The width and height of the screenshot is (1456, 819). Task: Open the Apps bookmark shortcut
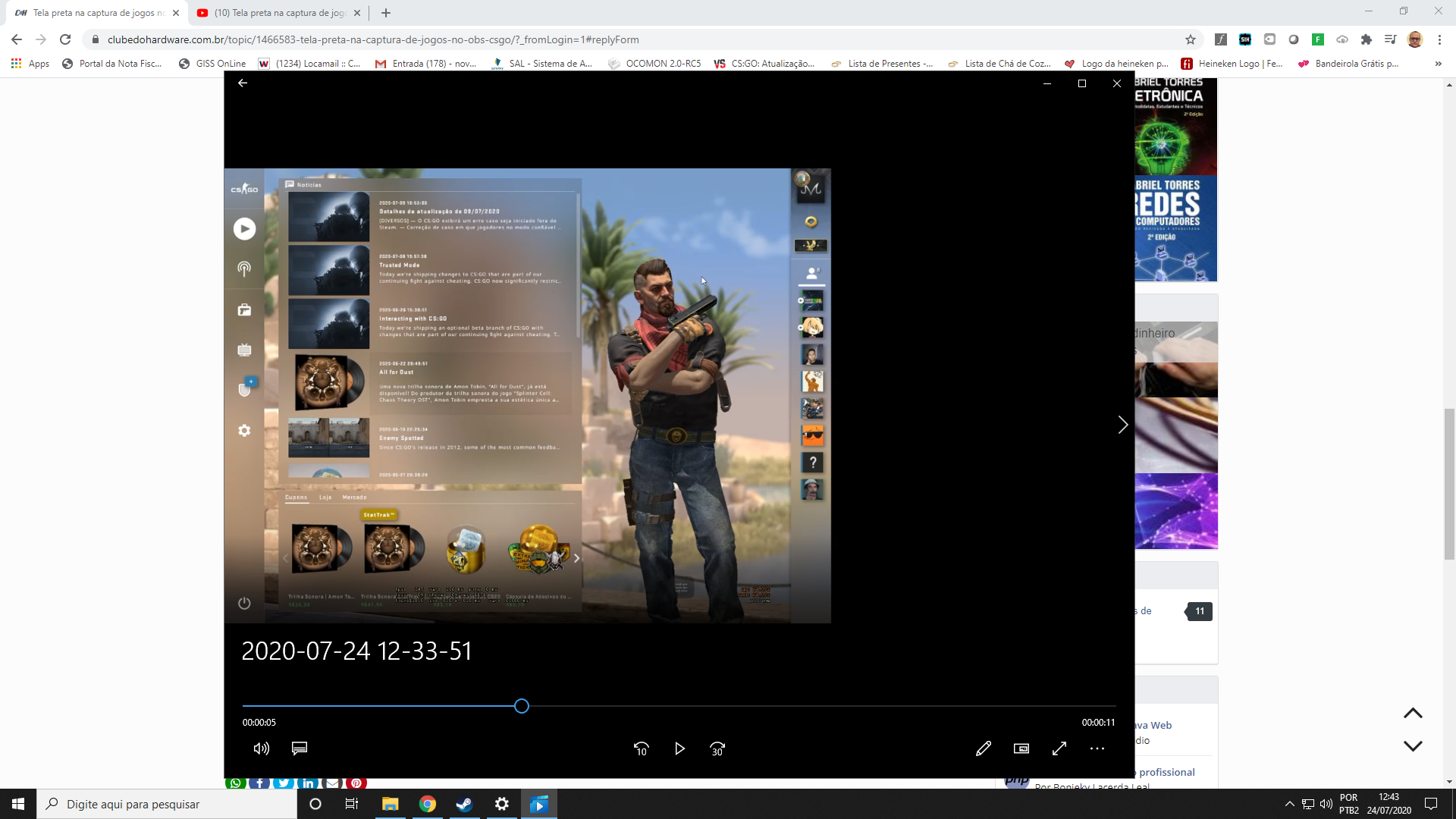tap(30, 64)
